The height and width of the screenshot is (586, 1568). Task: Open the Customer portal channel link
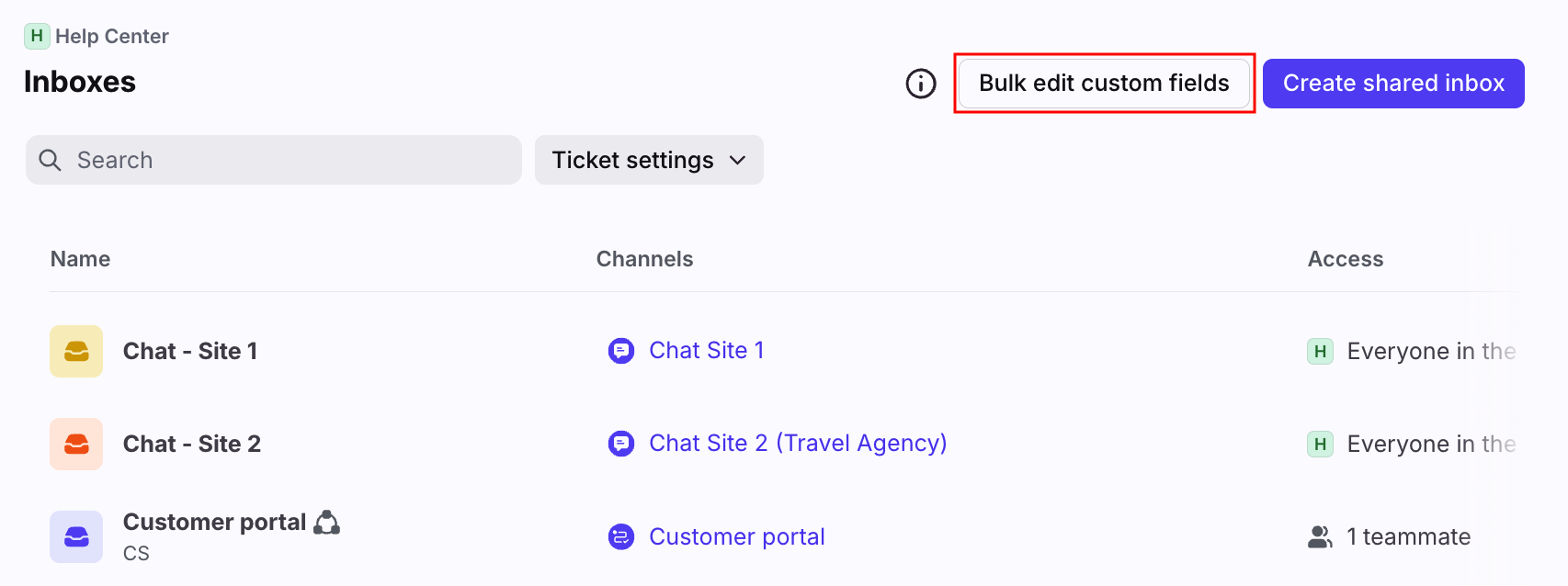point(736,536)
